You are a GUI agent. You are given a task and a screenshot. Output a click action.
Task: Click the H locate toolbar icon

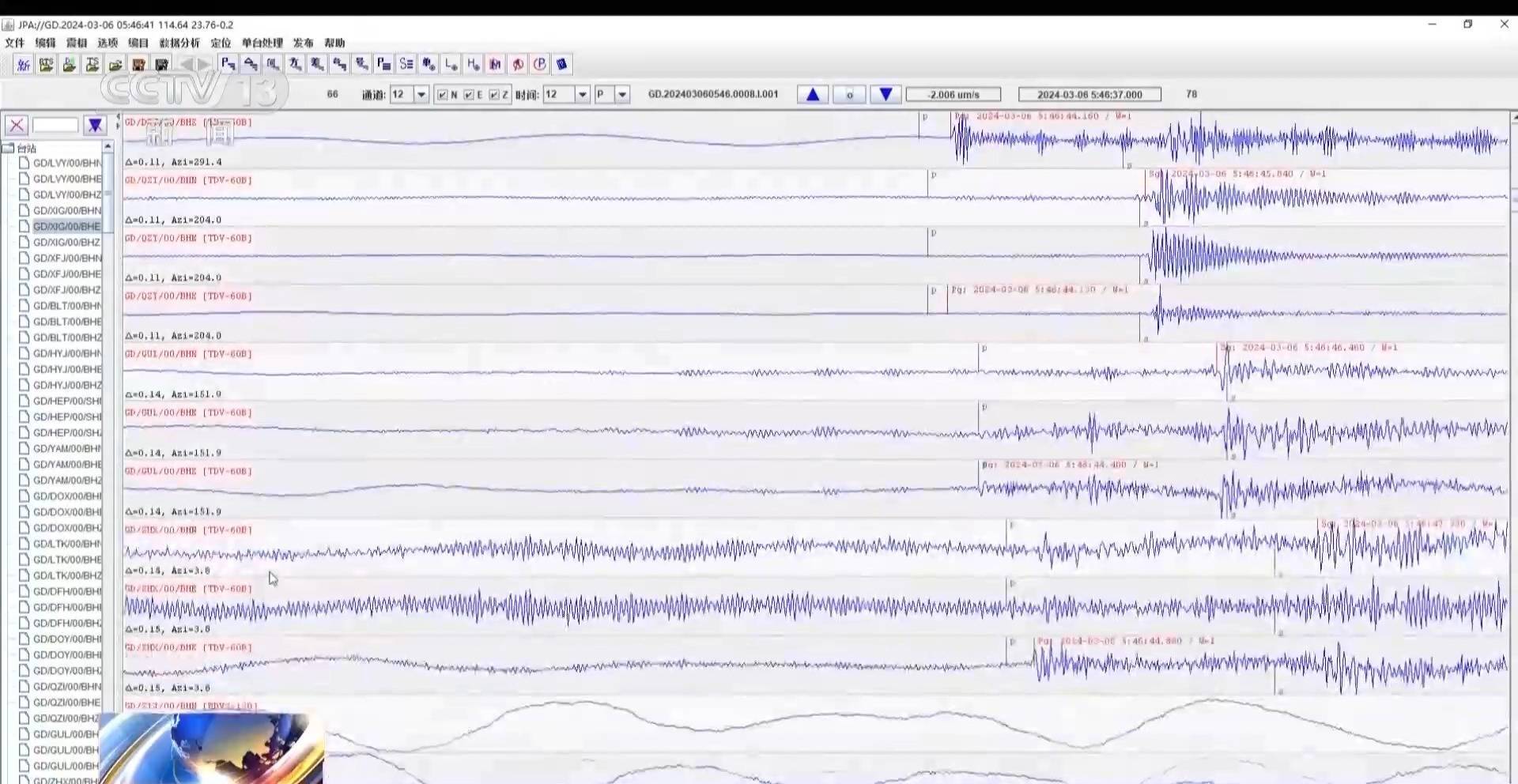(x=473, y=64)
